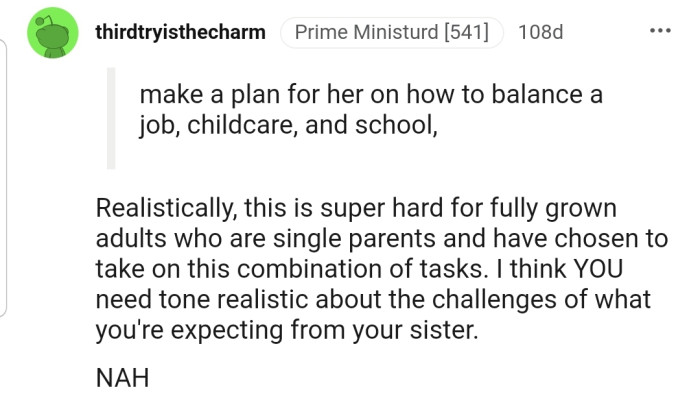700x403 pixels.
Task: Click thirdtryisthecharm's green Snoo avatar
Action: [x=53, y=33]
